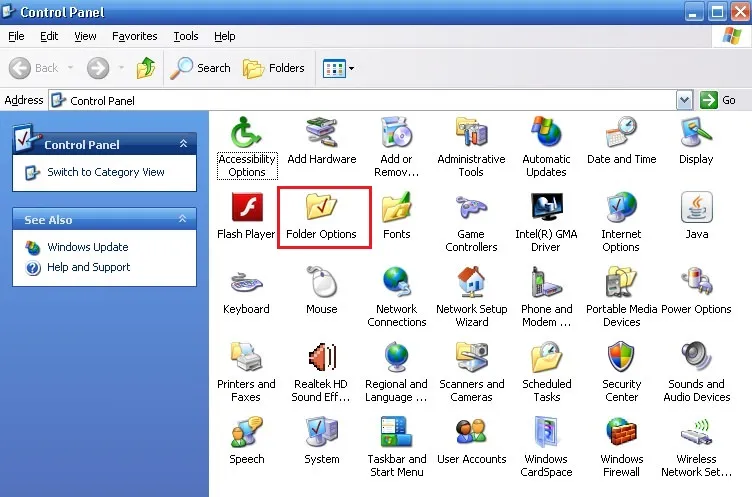Open Mouse settings
This screenshot has width=752, height=497.
pos(321,291)
